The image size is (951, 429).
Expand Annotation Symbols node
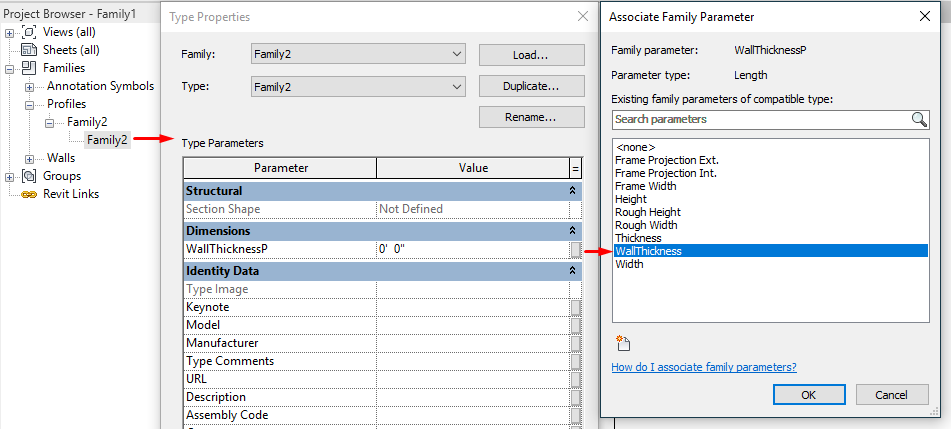click(x=30, y=87)
